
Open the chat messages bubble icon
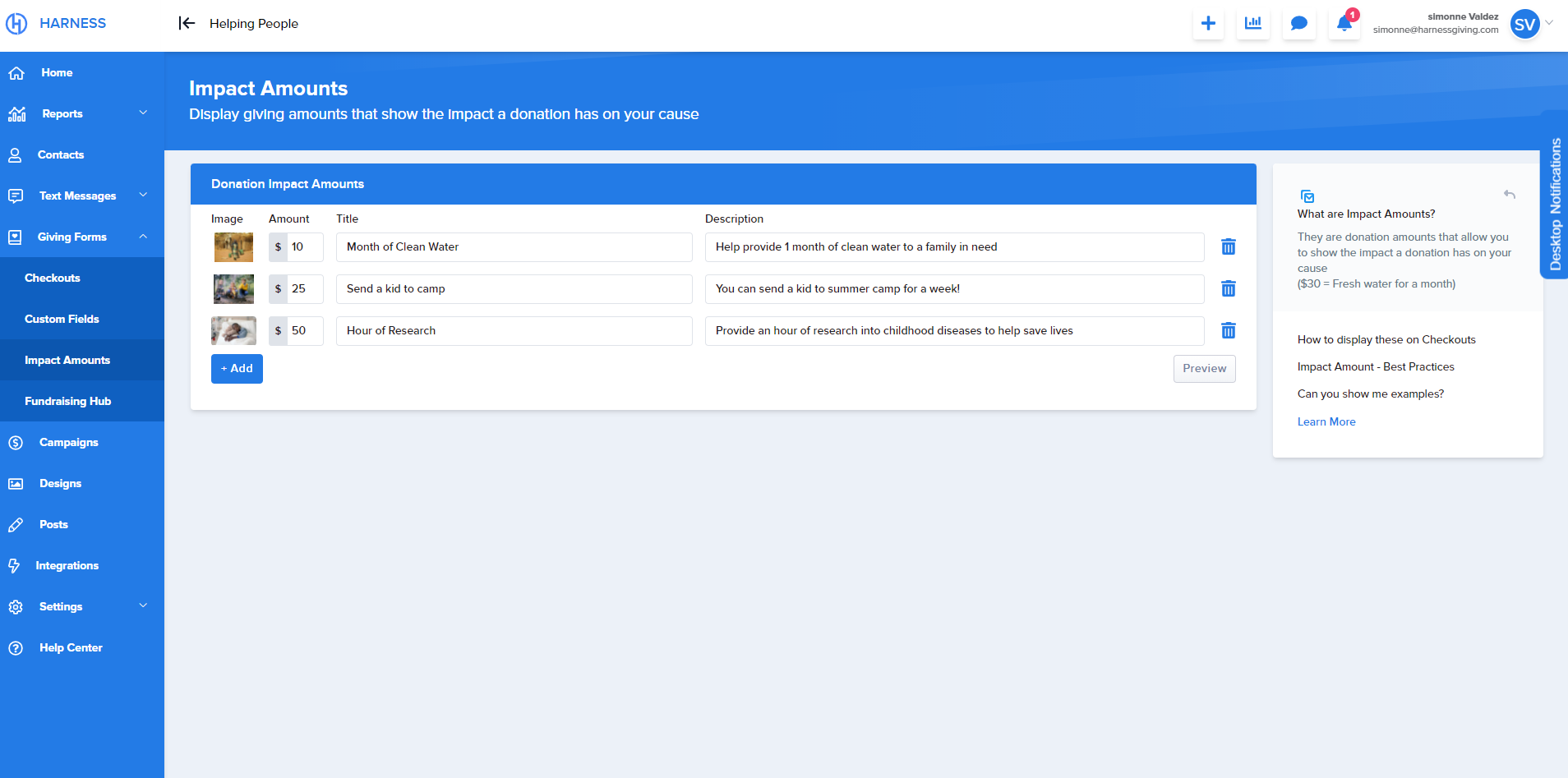point(1298,23)
